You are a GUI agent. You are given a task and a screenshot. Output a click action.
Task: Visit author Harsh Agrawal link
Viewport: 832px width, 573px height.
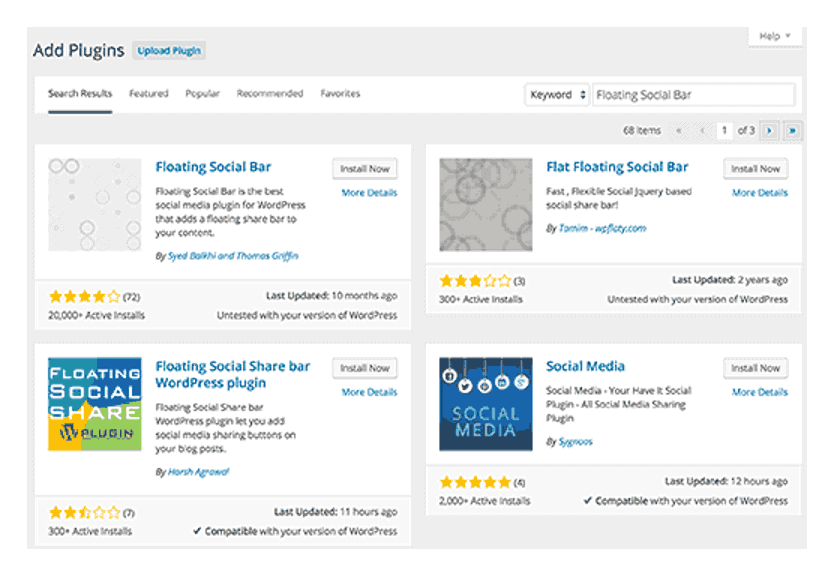click(x=198, y=472)
